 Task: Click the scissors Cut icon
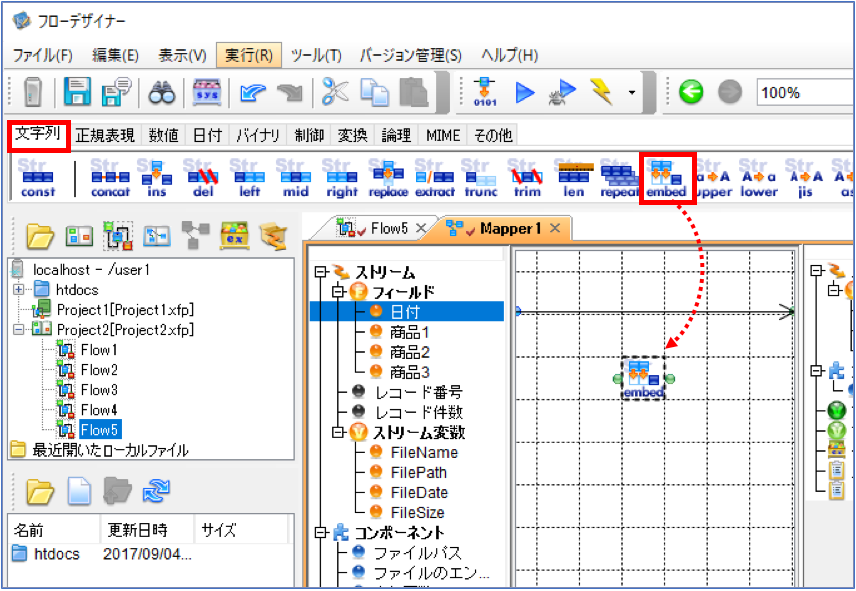pyautogui.click(x=335, y=92)
